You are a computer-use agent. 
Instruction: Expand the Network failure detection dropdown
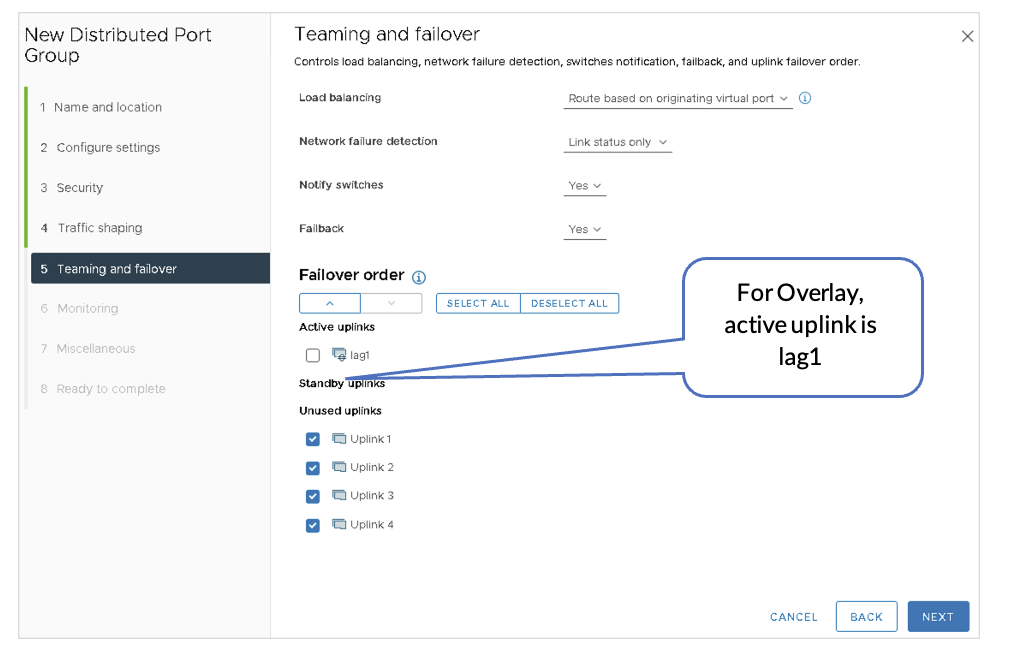coord(617,142)
